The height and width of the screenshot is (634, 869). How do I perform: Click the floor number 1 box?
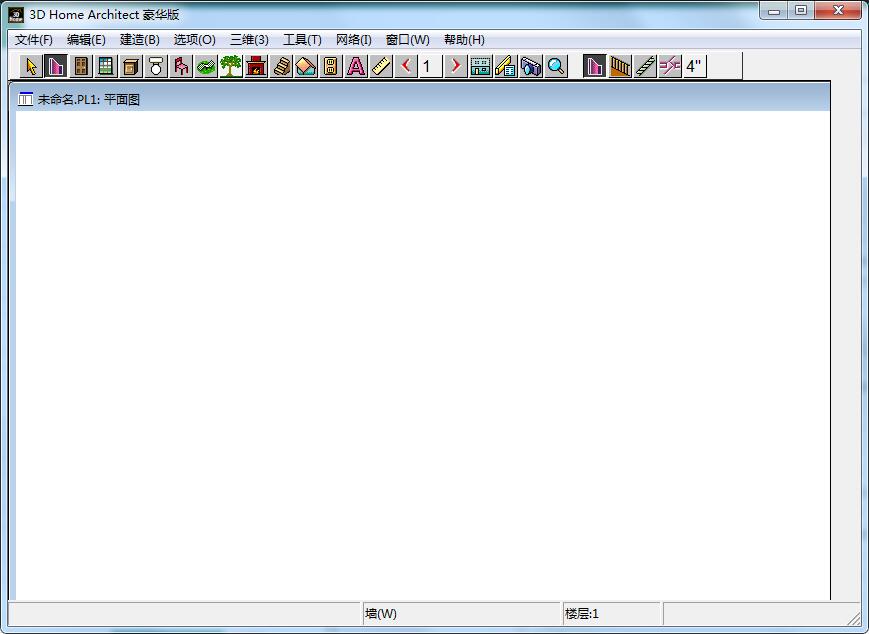[431, 66]
